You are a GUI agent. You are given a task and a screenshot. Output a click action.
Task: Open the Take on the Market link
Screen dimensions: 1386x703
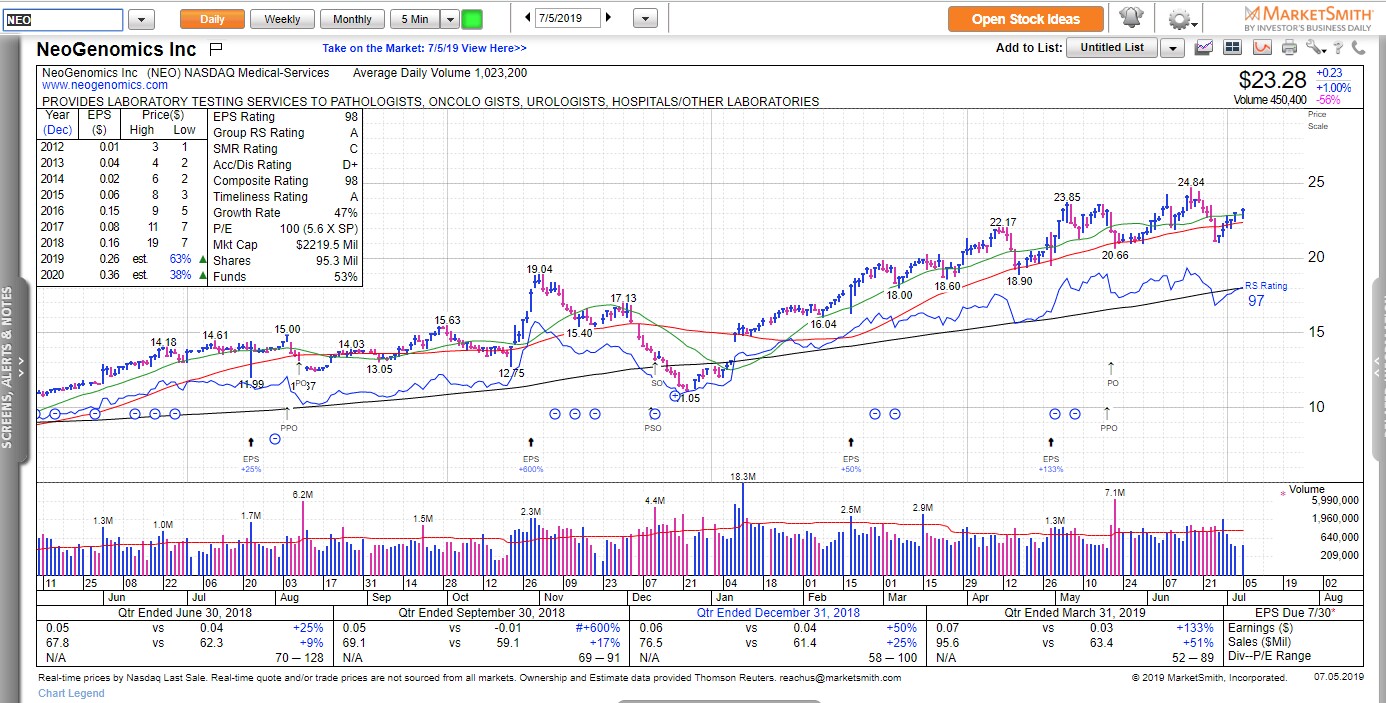click(x=424, y=48)
